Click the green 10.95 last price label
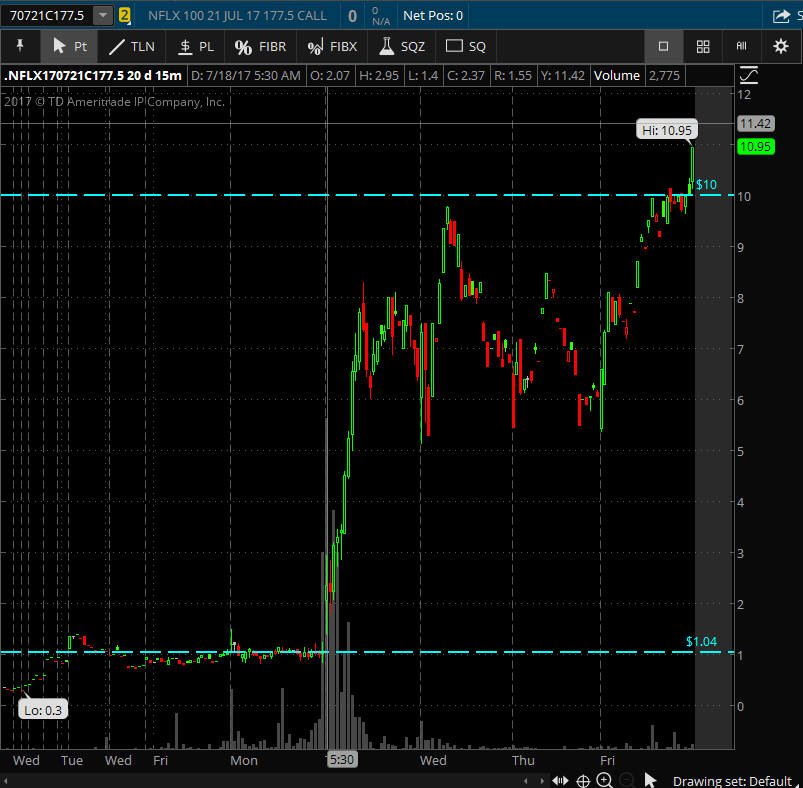This screenshot has height=788, width=803. 755,147
